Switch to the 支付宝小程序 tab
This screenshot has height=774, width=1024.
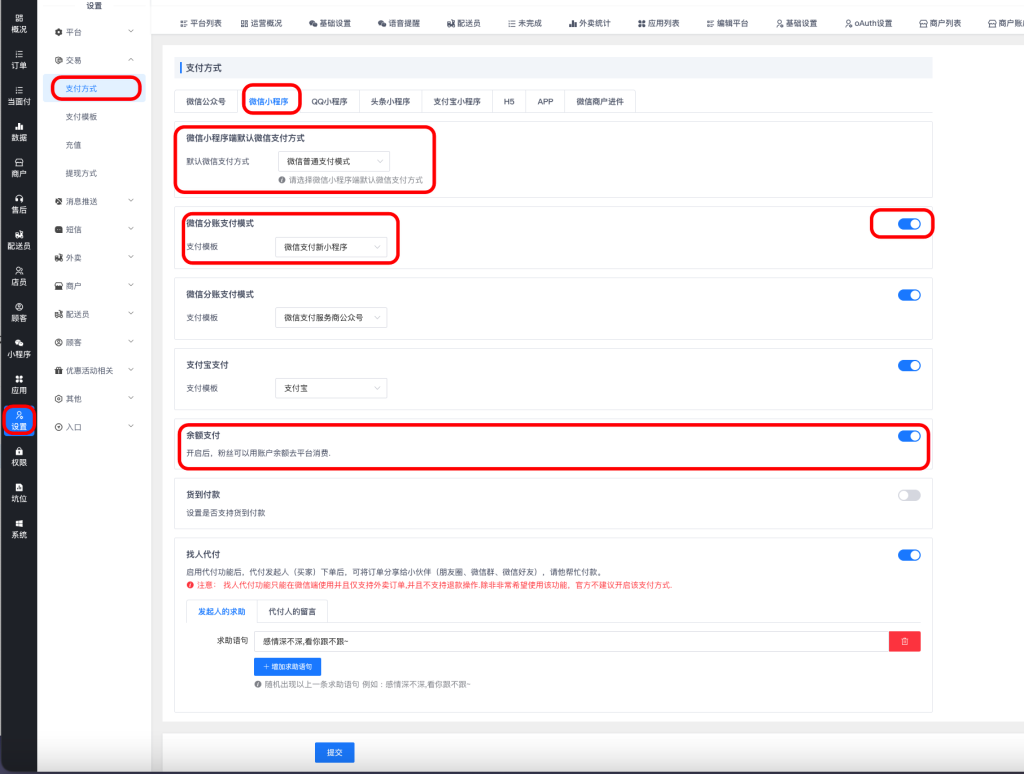[456, 101]
